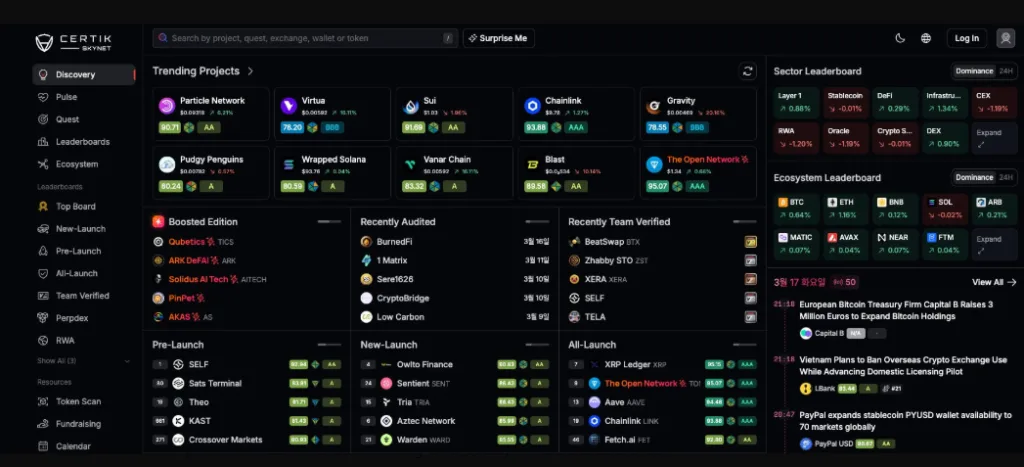Open Qubetics in Boosted Edition

[193, 242]
